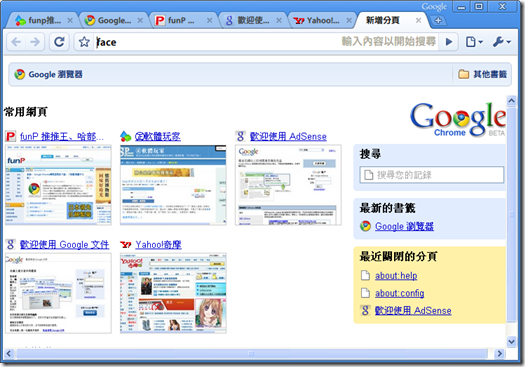Reload the page with the refresh button
The image size is (525, 367).
pyautogui.click(x=59, y=42)
